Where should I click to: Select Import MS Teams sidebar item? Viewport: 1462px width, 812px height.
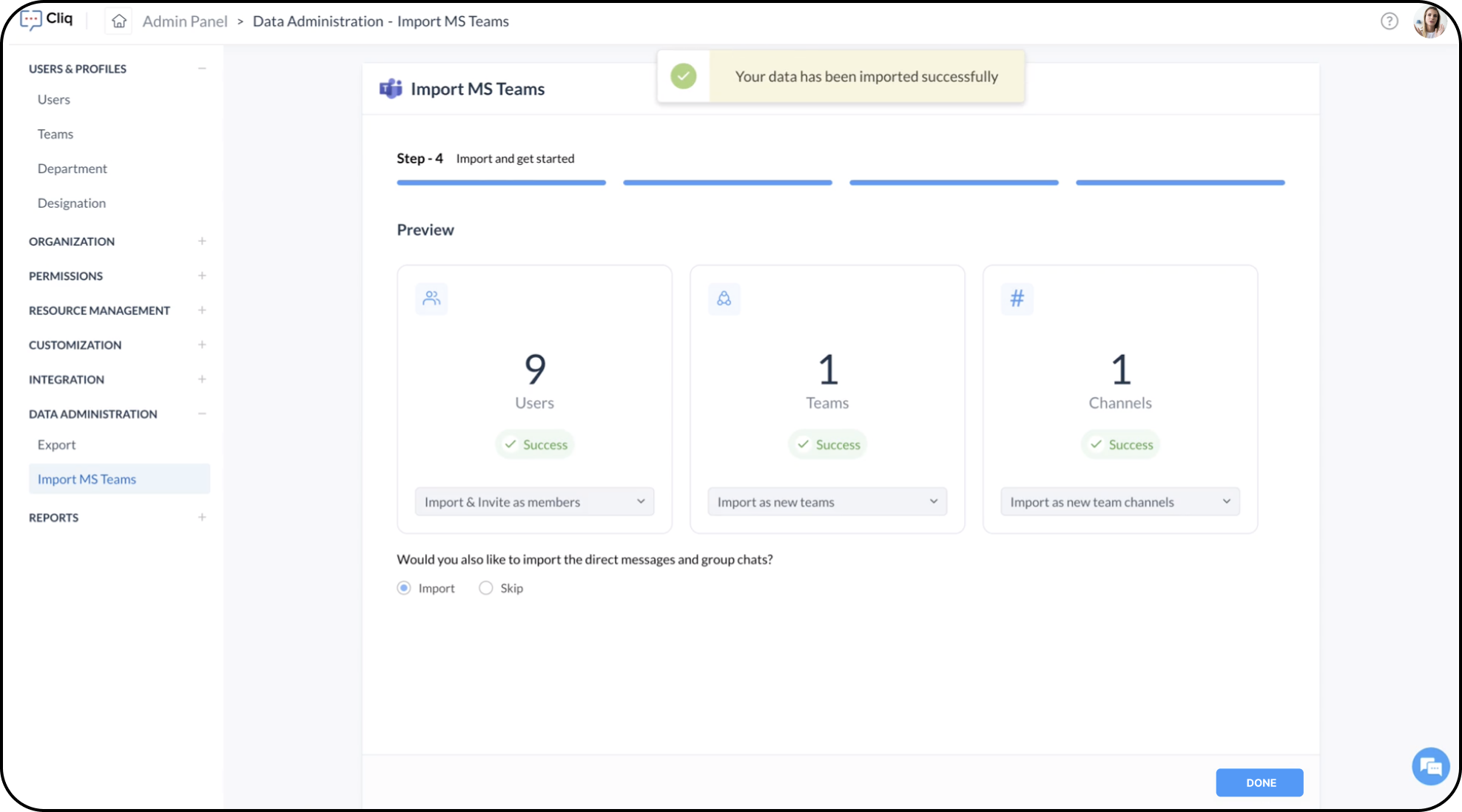pyautogui.click(x=119, y=479)
